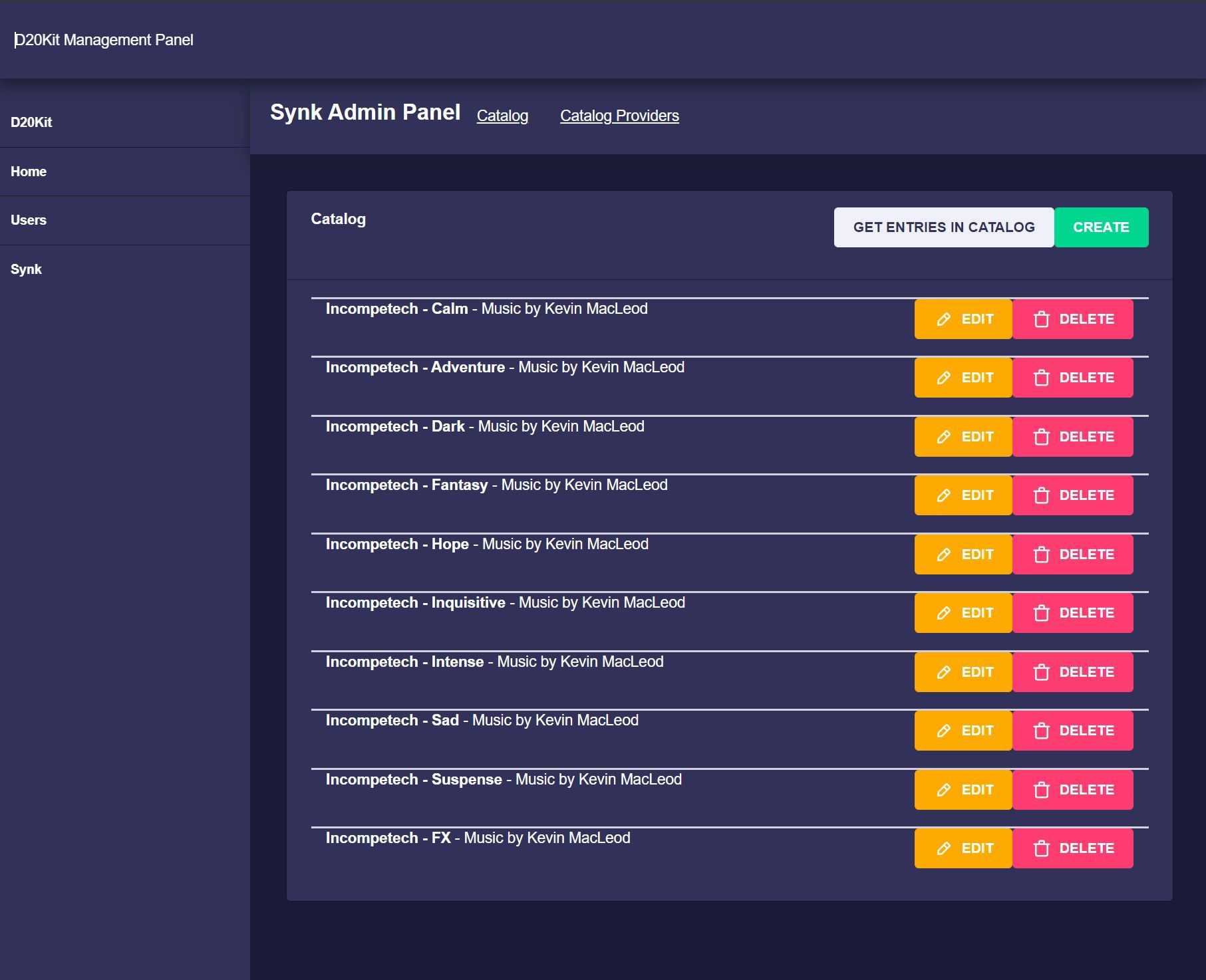Click the trash icon for Incompetech - Sad
This screenshot has height=980, width=1206.
[1042, 731]
